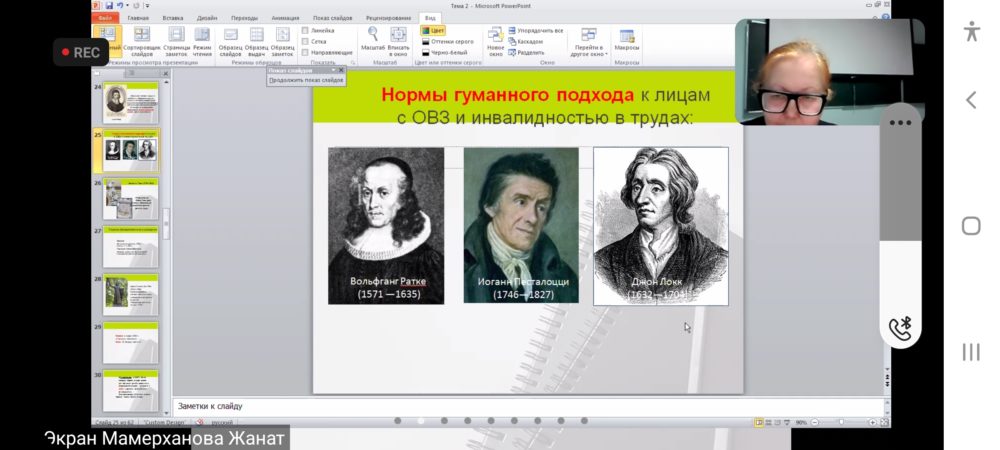This screenshot has height=450, width=1000.
Task: Click the Иоганн Песталоцци portrait on slide
Action: pyautogui.click(x=521, y=225)
